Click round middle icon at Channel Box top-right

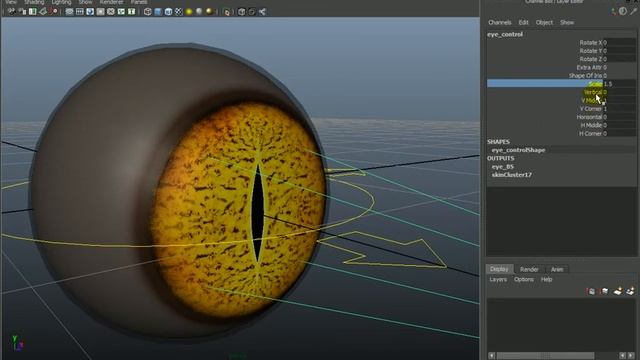pos(622,11)
